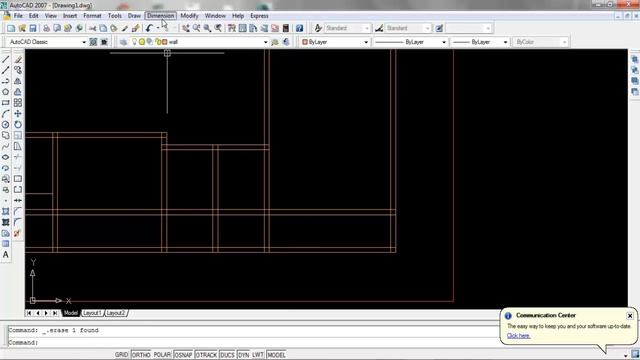Activate Zoom Realtime tool

196,28
